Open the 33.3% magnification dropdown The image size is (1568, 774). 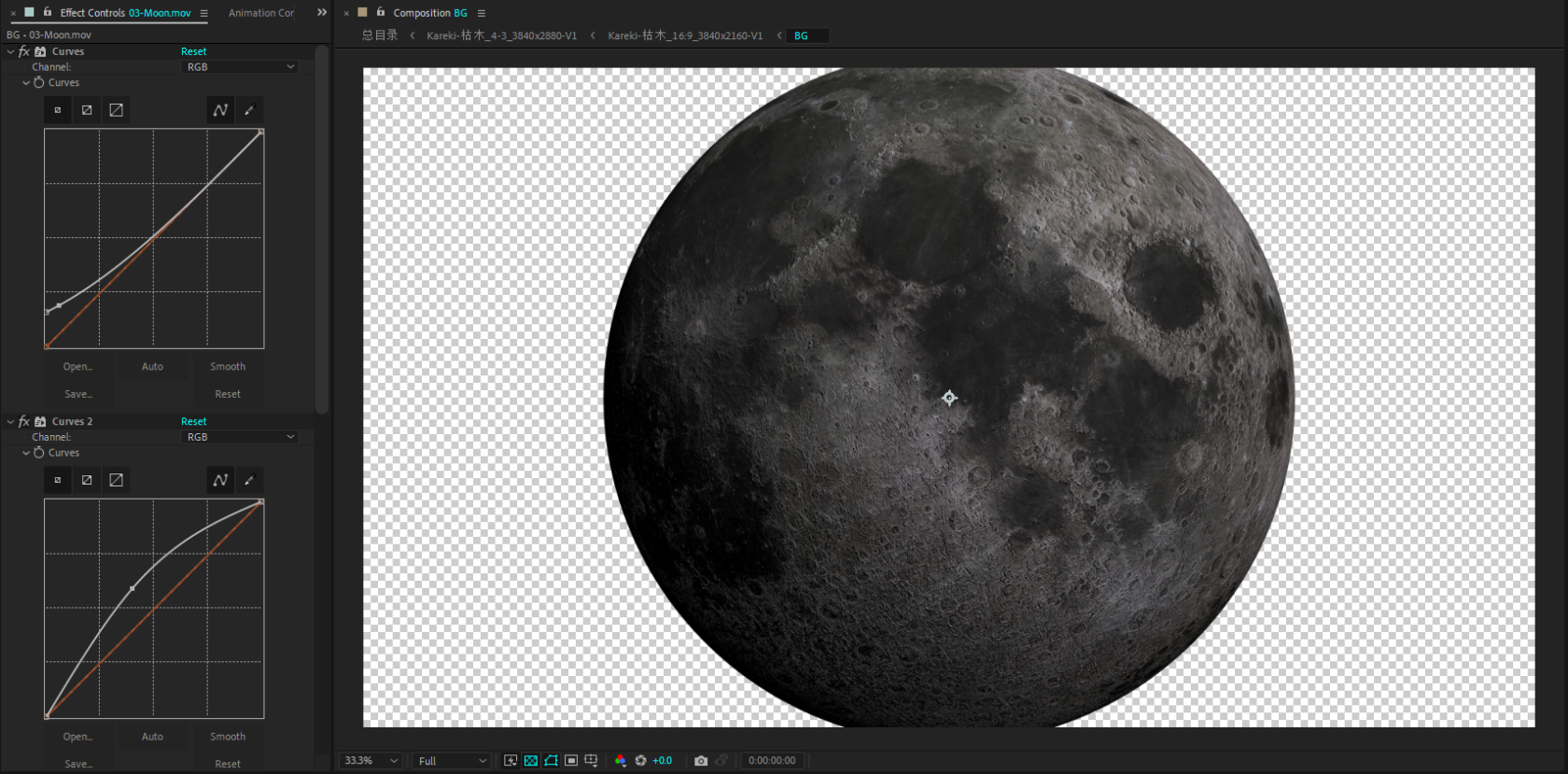pyautogui.click(x=371, y=761)
